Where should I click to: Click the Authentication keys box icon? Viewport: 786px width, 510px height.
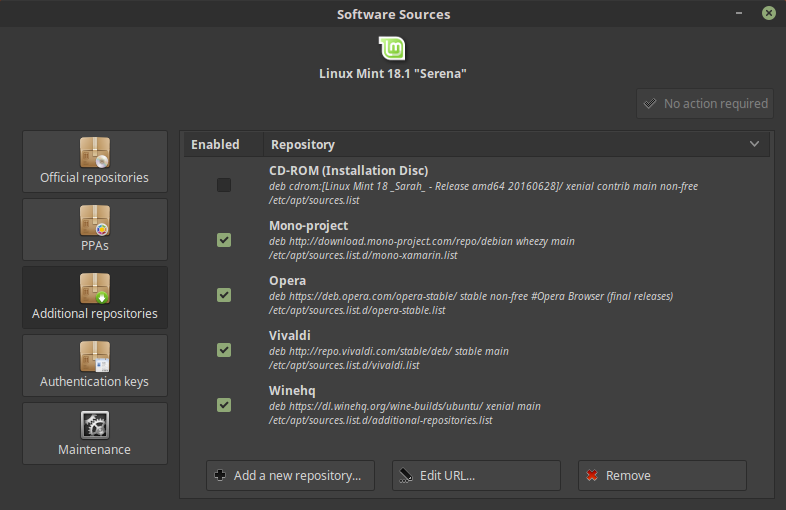(x=95, y=357)
